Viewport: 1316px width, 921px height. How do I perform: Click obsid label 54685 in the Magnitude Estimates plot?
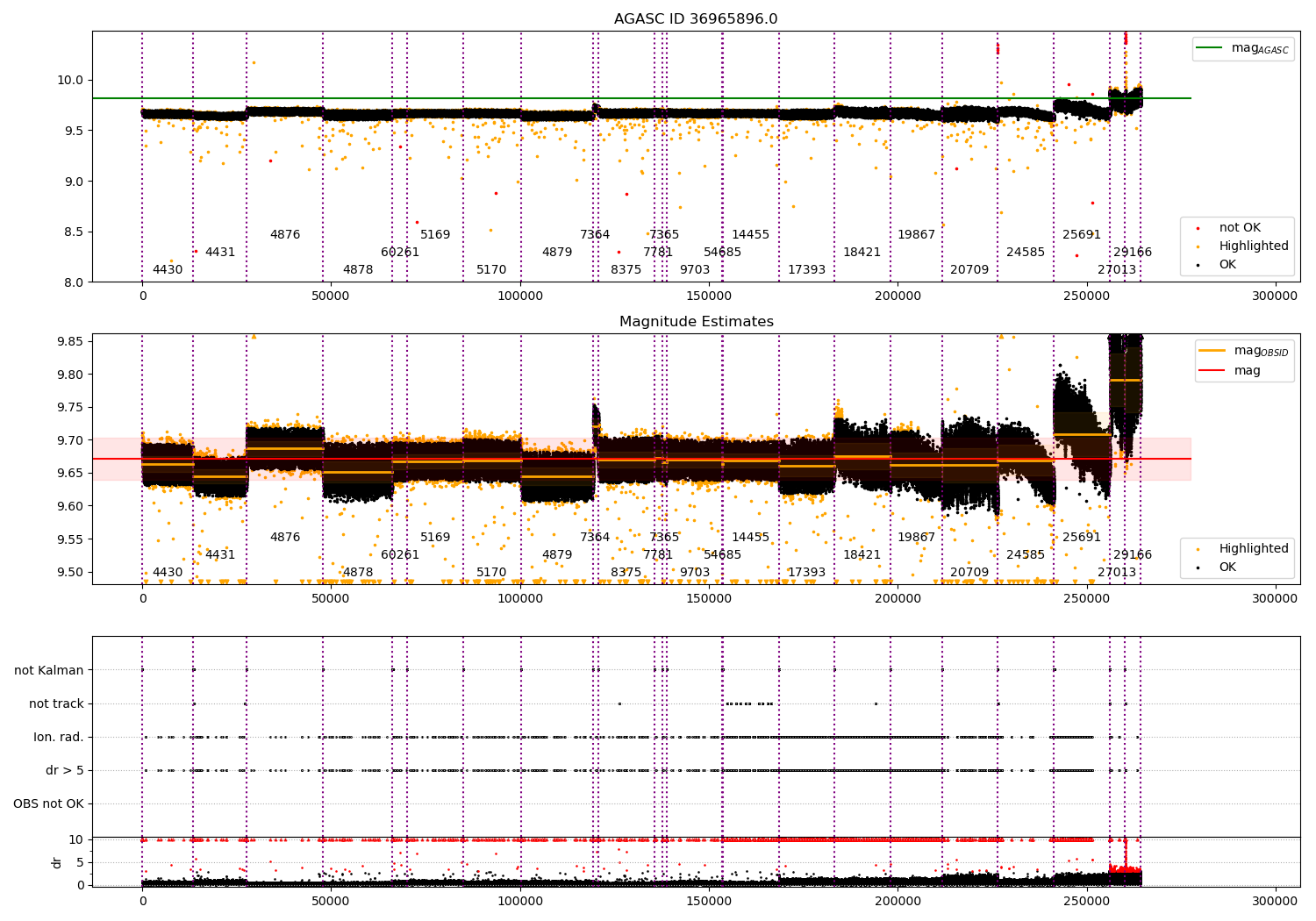pyautogui.click(x=722, y=555)
